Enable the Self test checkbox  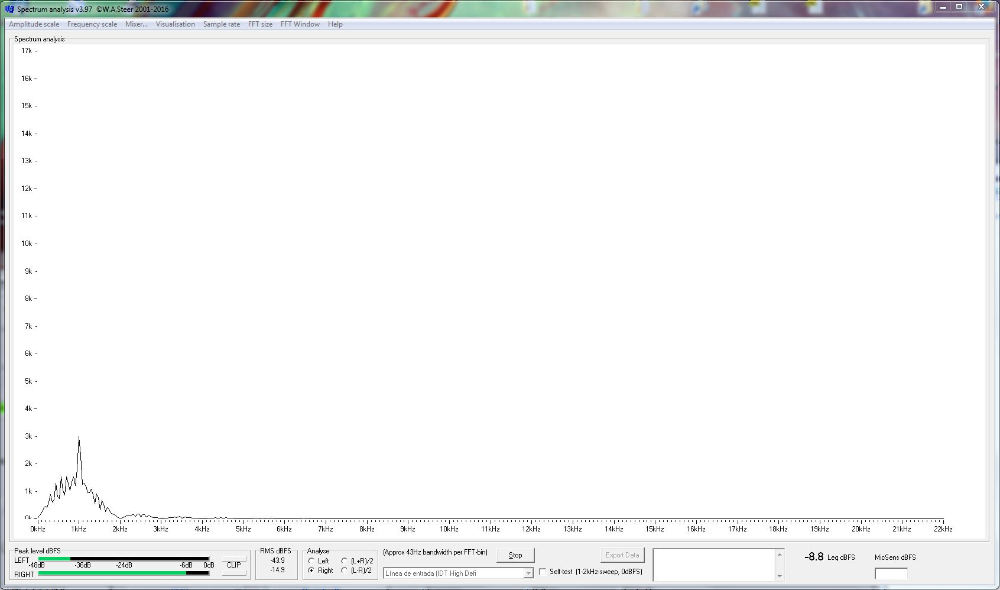[543, 572]
